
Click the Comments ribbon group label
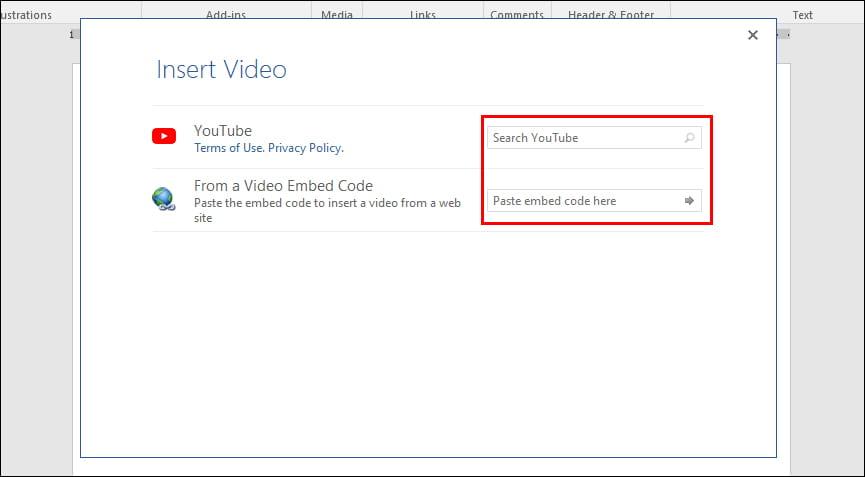[x=517, y=15]
